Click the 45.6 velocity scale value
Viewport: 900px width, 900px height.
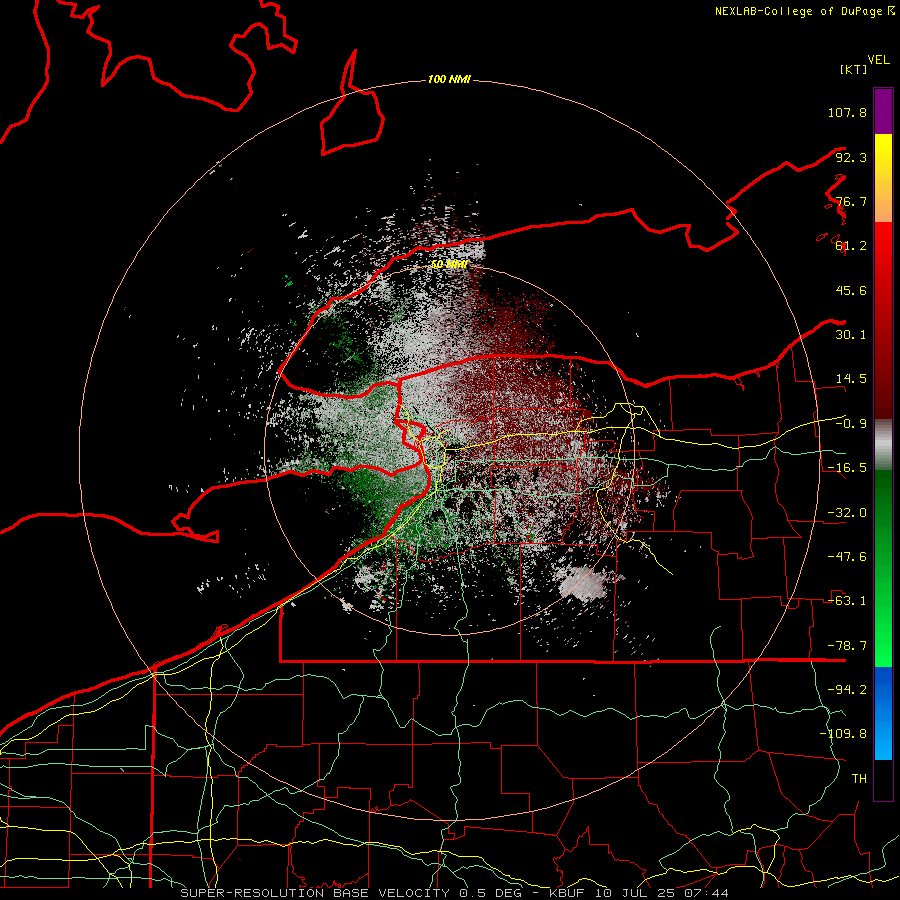click(851, 290)
